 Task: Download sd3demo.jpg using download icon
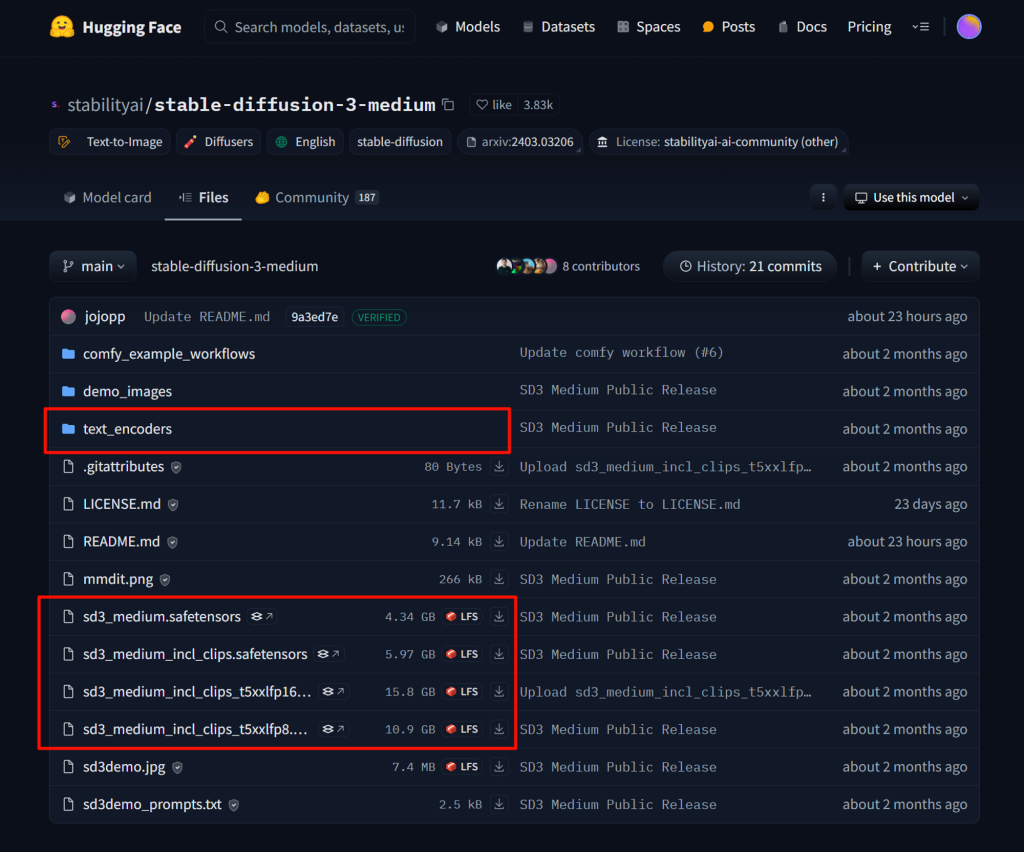[x=499, y=767]
